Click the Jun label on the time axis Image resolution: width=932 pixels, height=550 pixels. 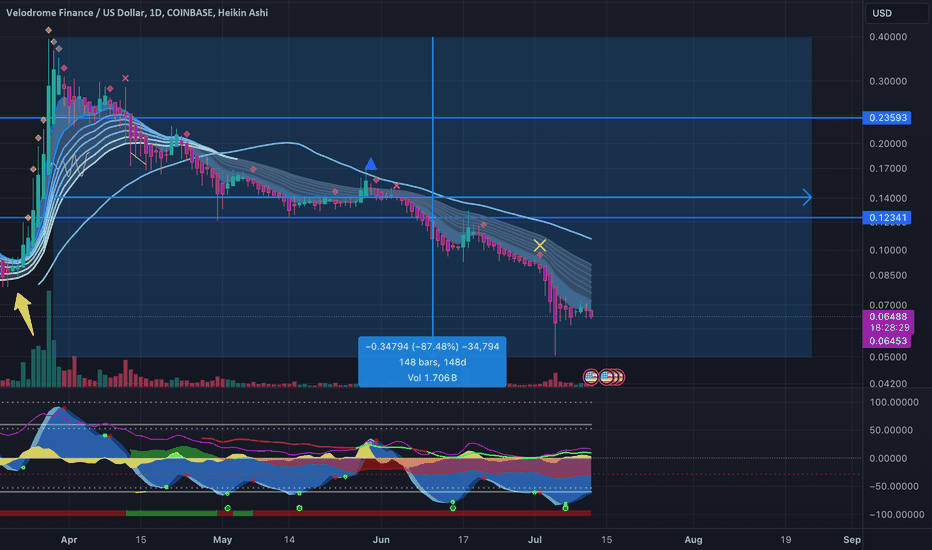click(381, 540)
